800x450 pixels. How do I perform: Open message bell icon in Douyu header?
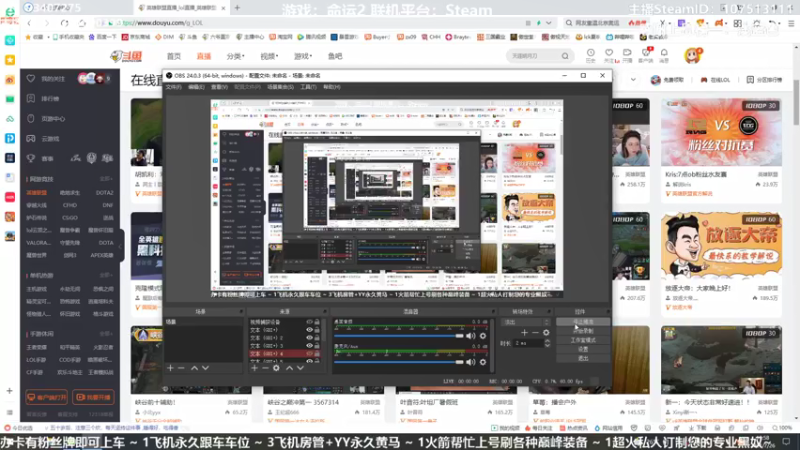point(664,53)
